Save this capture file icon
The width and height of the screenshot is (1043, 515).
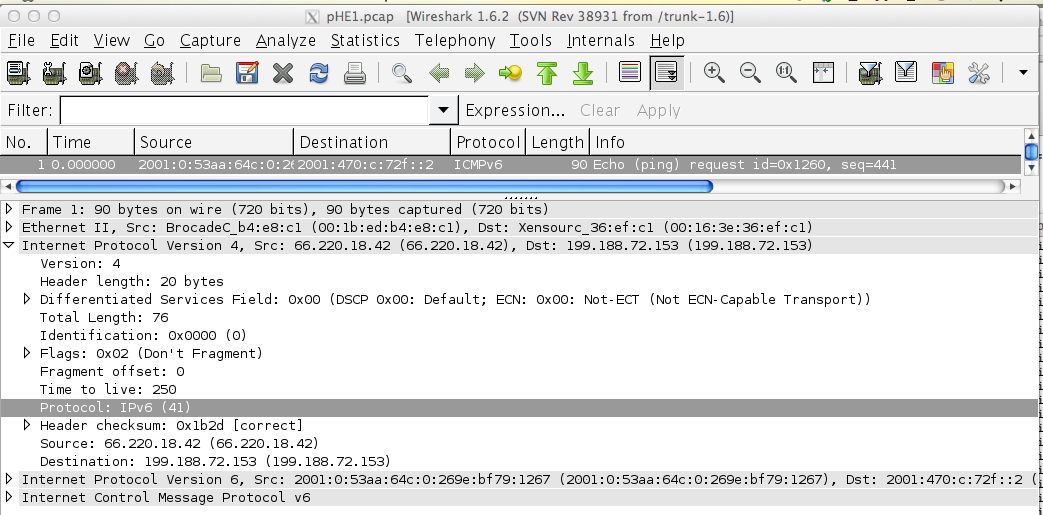(247, 73)
